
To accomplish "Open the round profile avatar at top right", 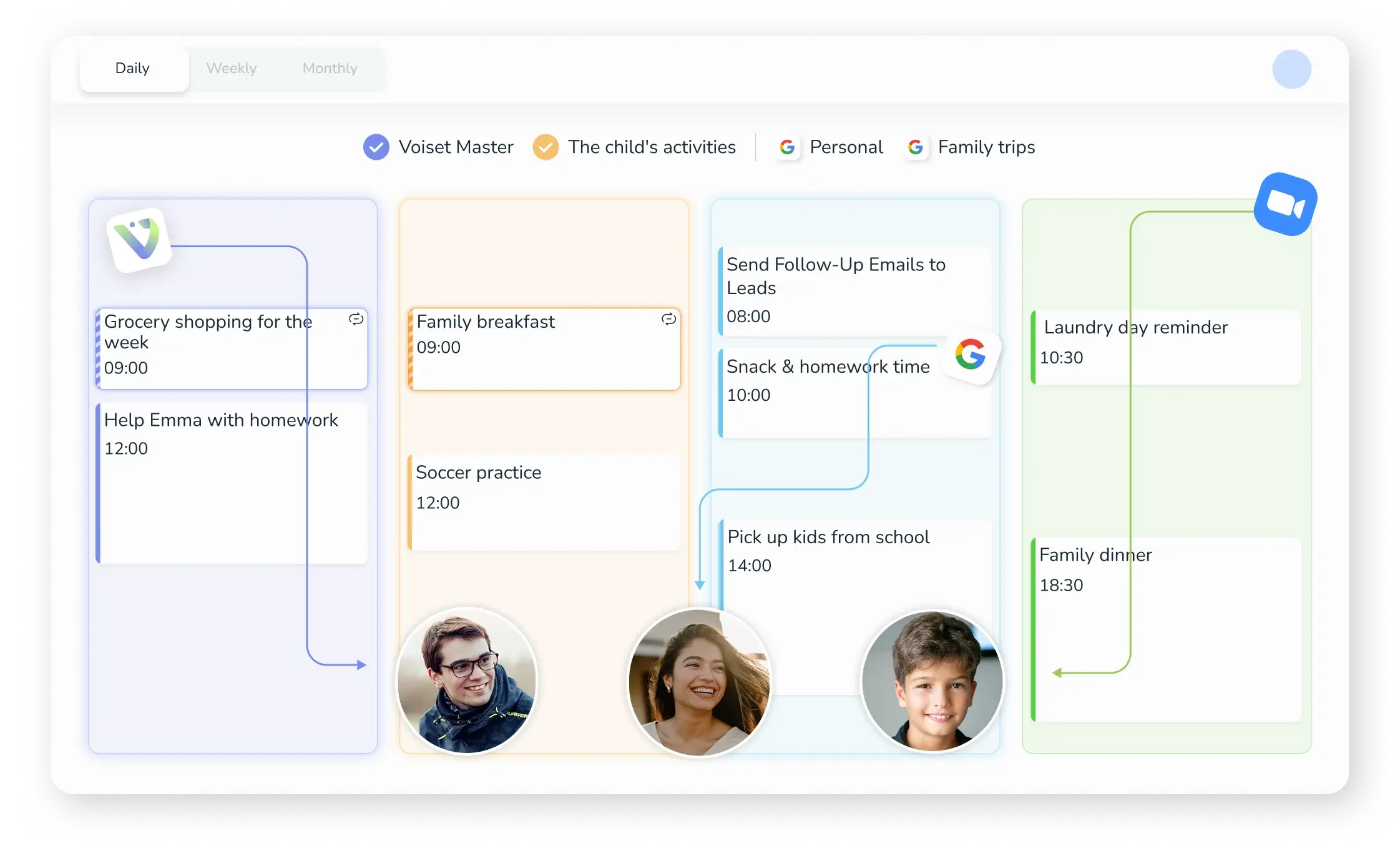I will [x=1291, y=69].
